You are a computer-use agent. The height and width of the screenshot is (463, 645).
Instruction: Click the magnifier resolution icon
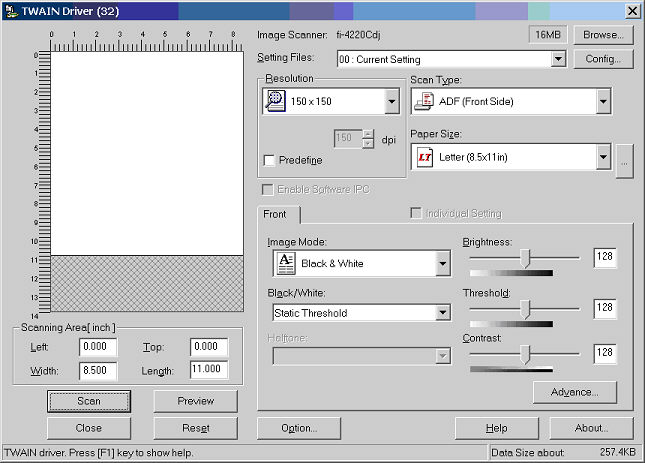[275, 101]
